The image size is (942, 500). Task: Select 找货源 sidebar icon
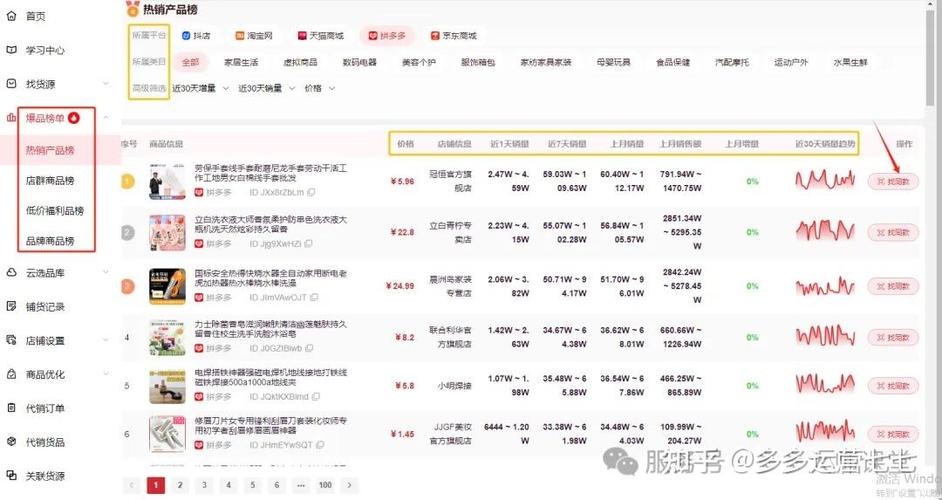click(x=11, y=84)
